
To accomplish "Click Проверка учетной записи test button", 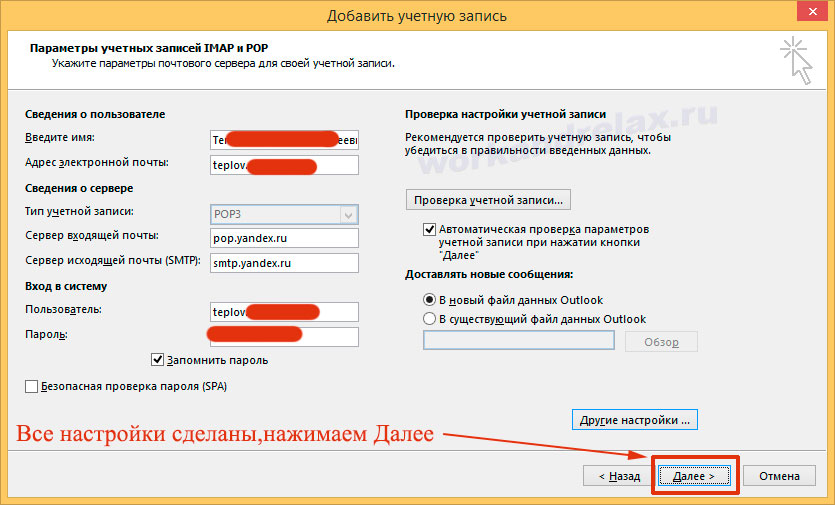I will click(x=488, y=199).
